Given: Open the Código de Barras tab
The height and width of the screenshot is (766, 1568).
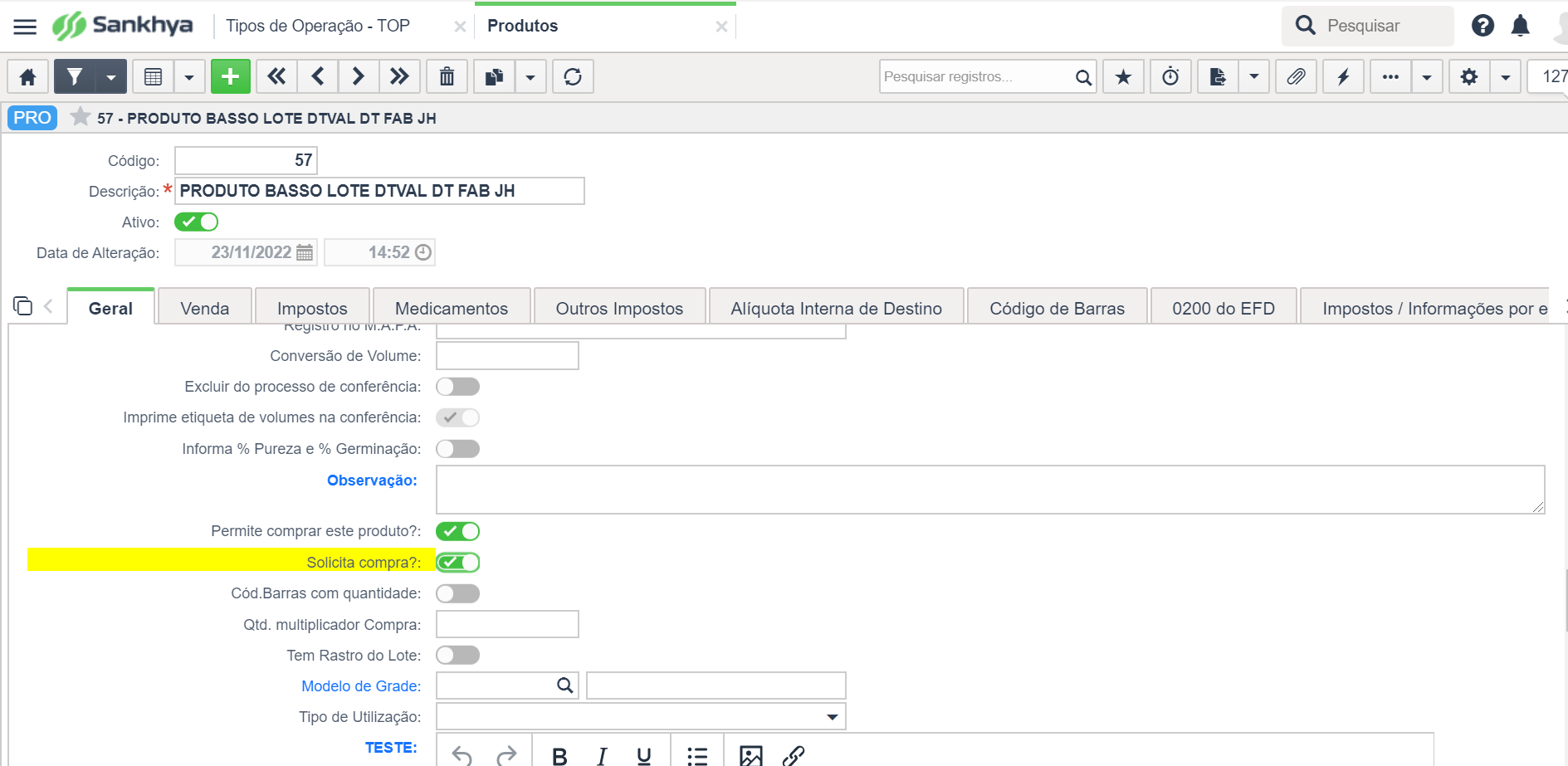Looking at the screenshot, I should pyautogui.click(x=1057, y=308).
